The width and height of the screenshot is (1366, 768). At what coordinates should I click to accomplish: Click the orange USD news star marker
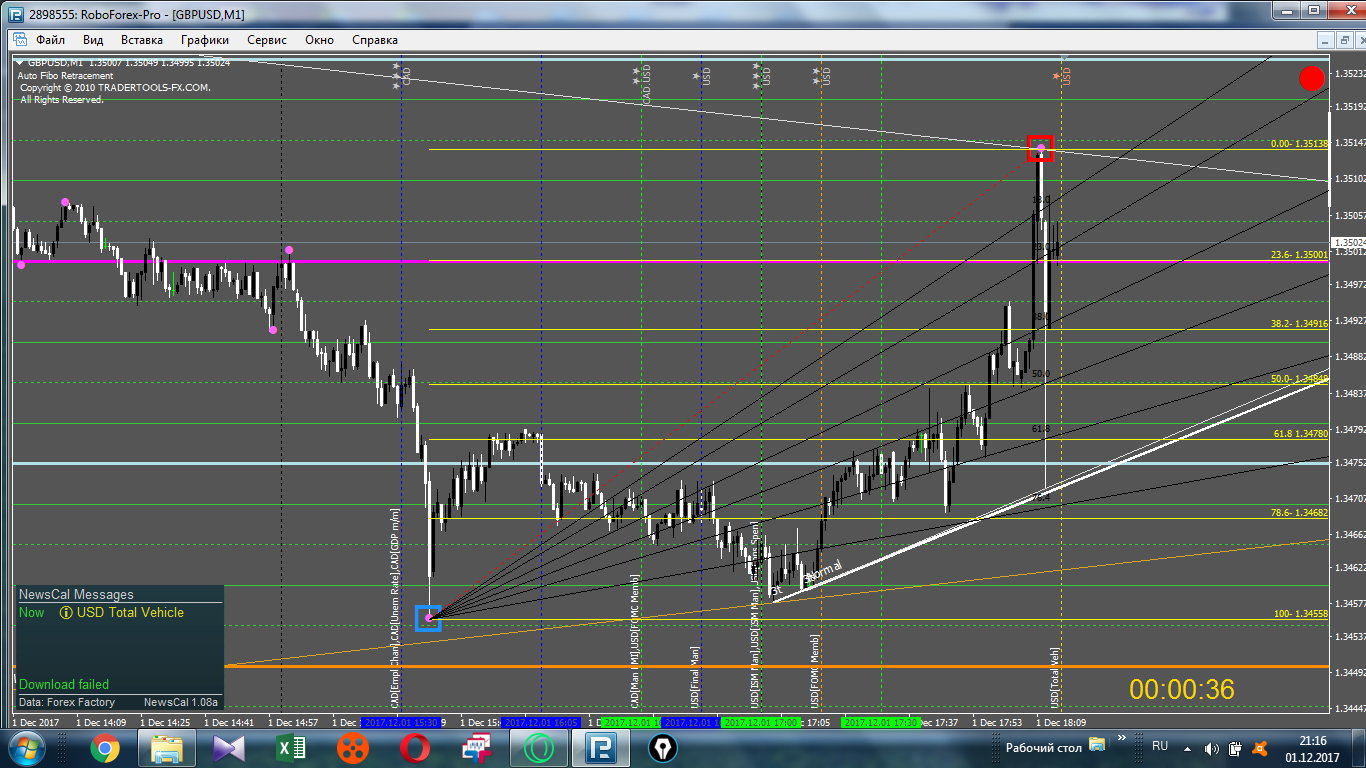pos(1056,75)
